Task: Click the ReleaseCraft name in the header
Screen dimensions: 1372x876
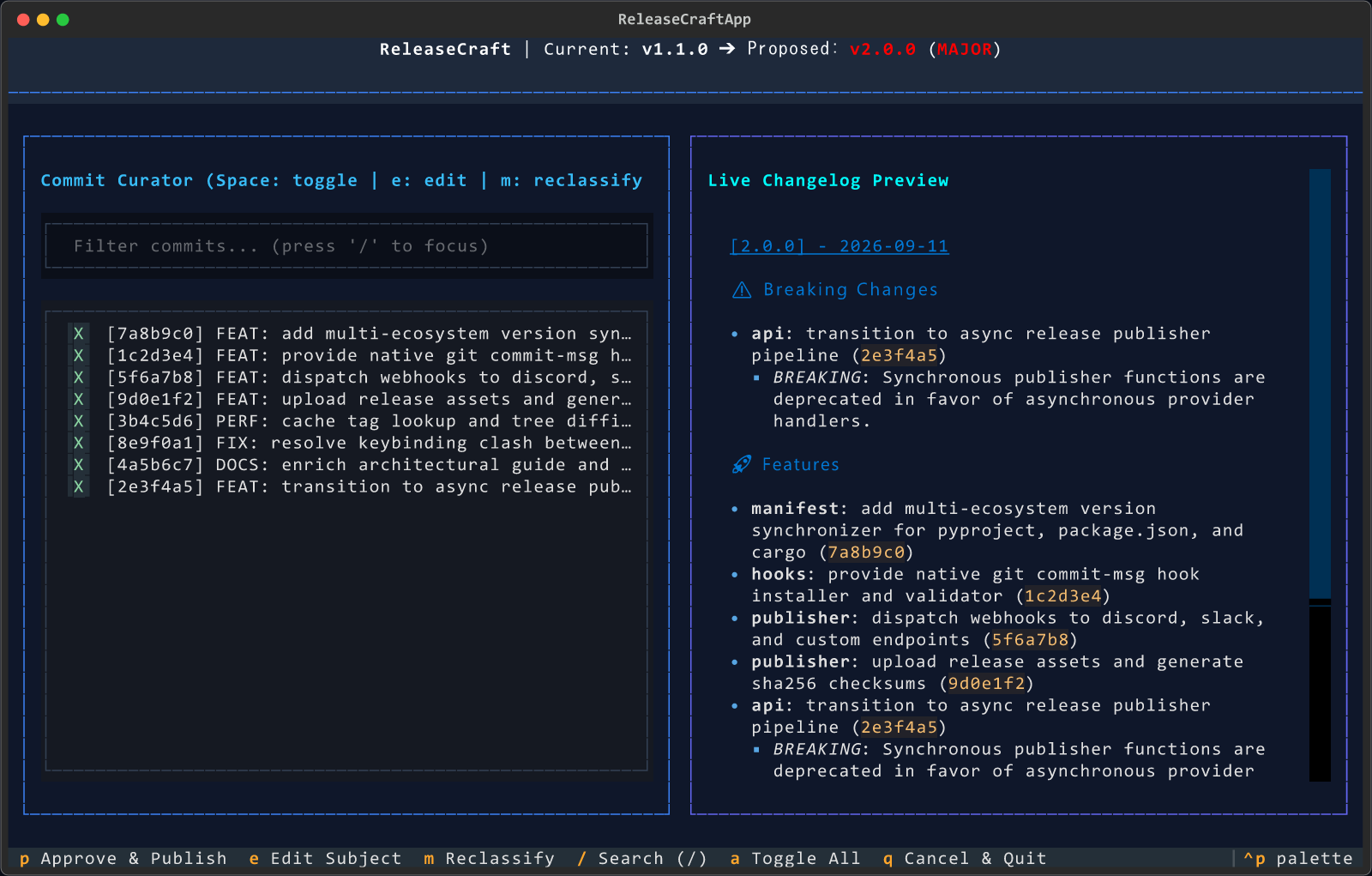Action: tap(445, 49)
